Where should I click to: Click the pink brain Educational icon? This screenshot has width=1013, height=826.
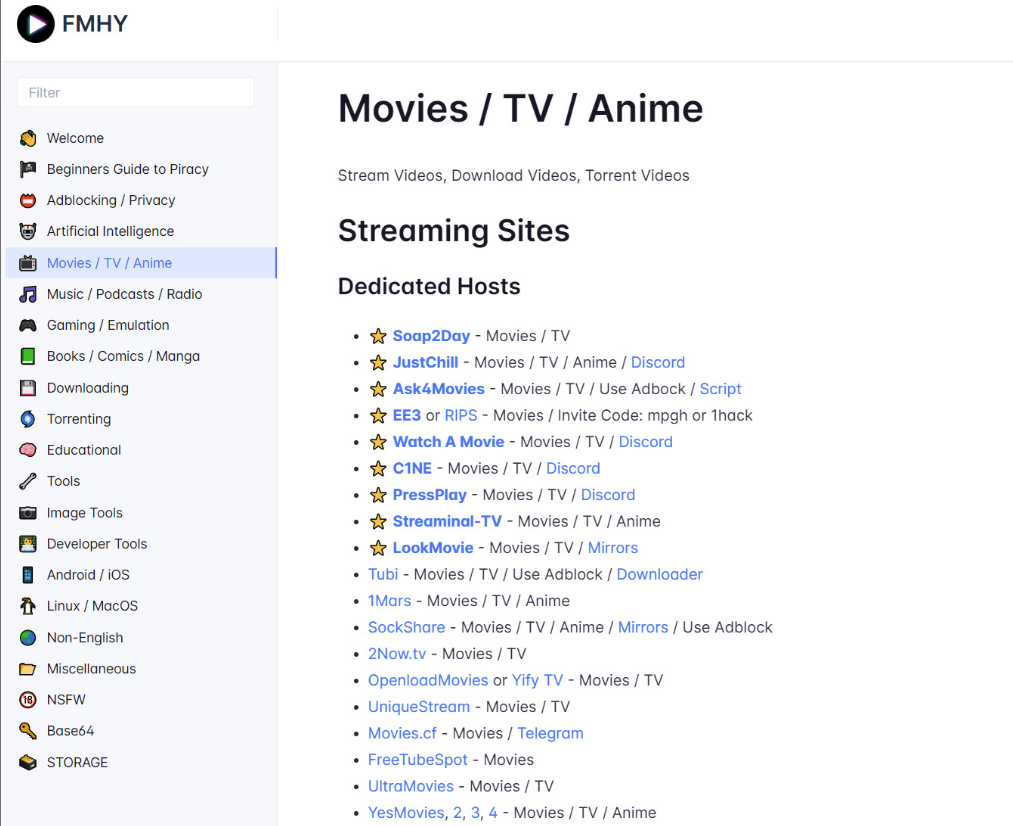28,449
